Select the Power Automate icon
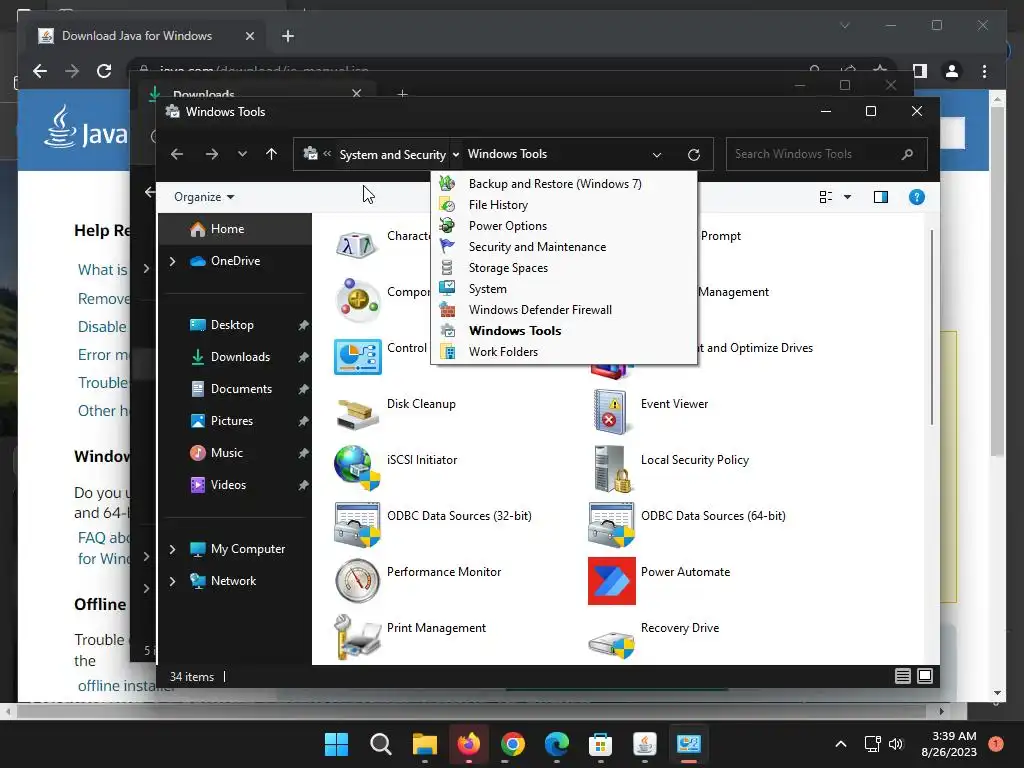The width and height of the screenshot is (1024, 768). pyautogui.click(x=611, y=580)
